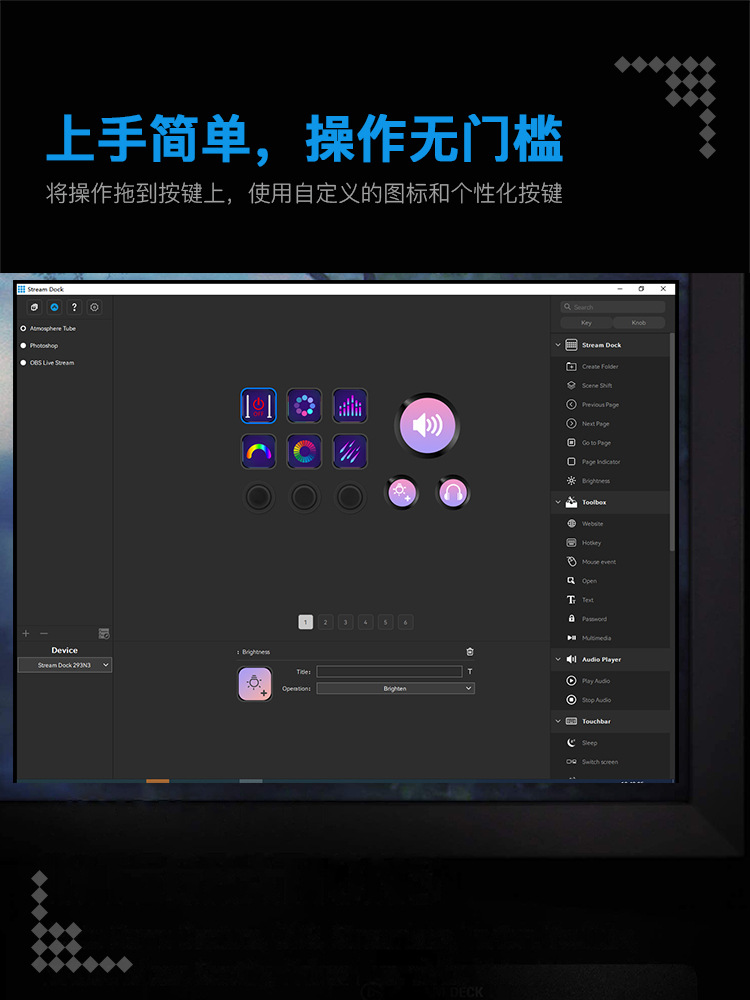Open the Device dropdown Stream Dock 293N3
The height and width of the screenshot is (1000, 750).
[64, 665]
